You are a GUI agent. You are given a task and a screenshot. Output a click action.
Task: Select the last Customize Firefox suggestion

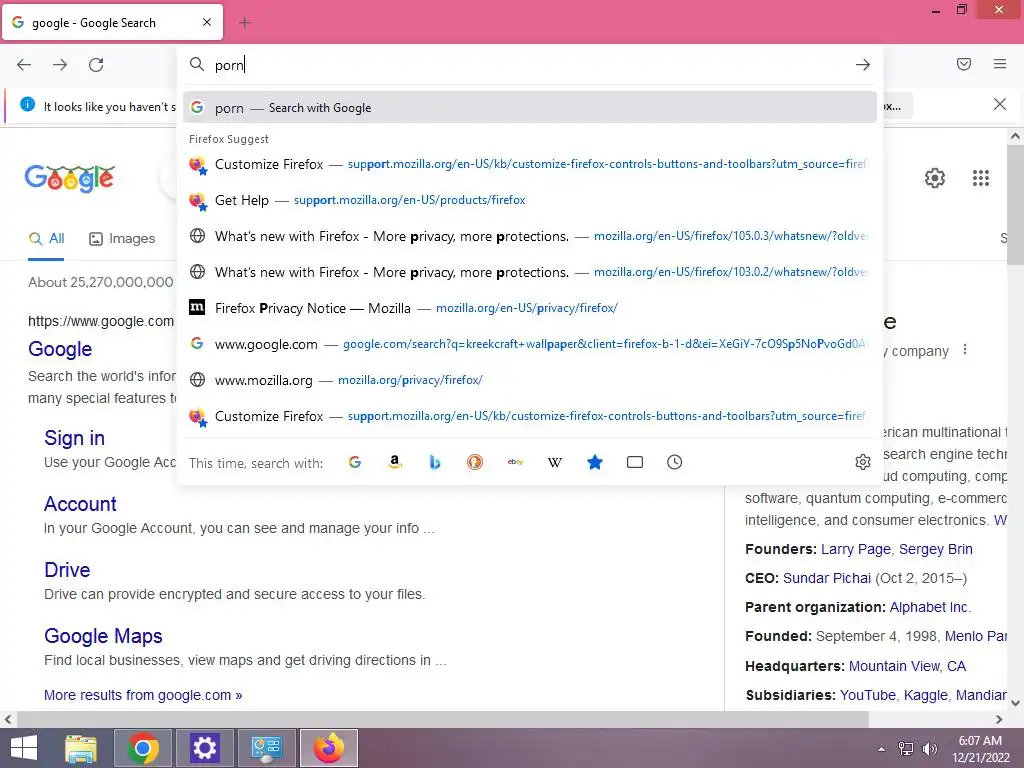(x=530, y=416)
